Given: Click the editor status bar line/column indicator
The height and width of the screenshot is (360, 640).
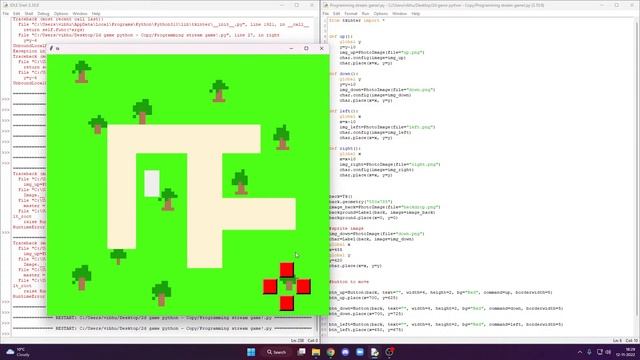Looking at the screenshot, I should pyautogui.click(x=625, y=340).
